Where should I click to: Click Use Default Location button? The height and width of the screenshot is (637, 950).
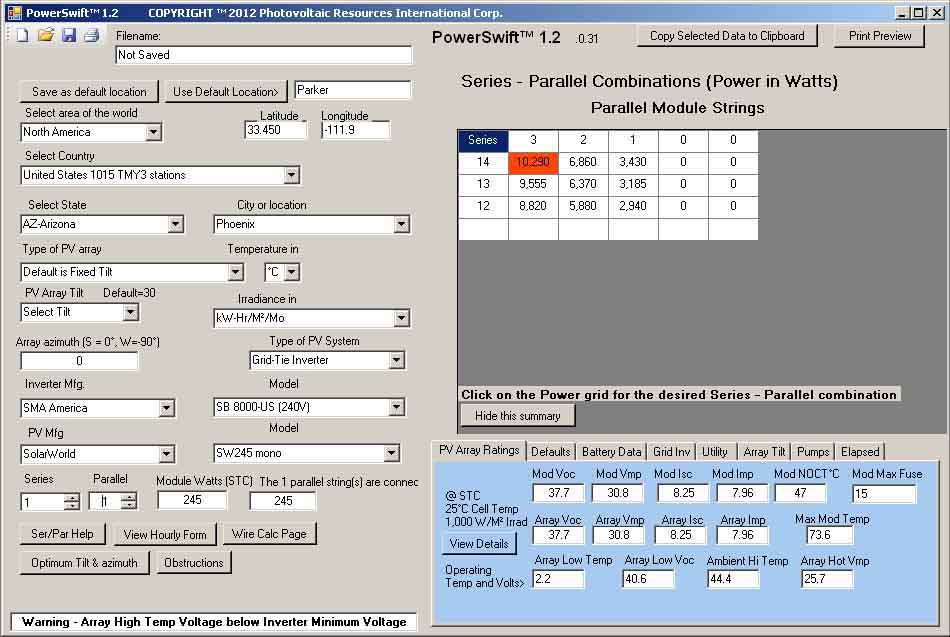[x=226, y=92]
